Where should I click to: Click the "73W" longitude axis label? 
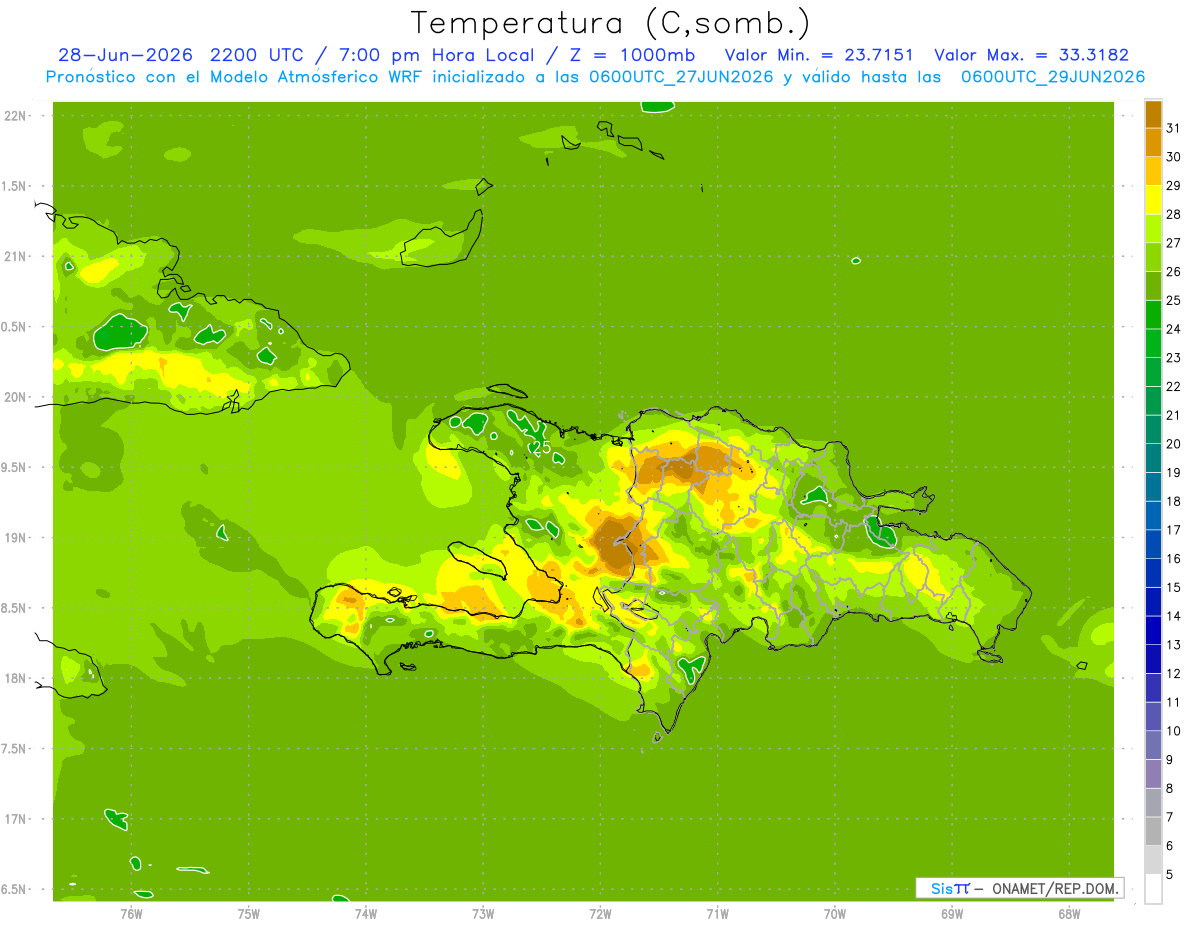coord(483,914)
